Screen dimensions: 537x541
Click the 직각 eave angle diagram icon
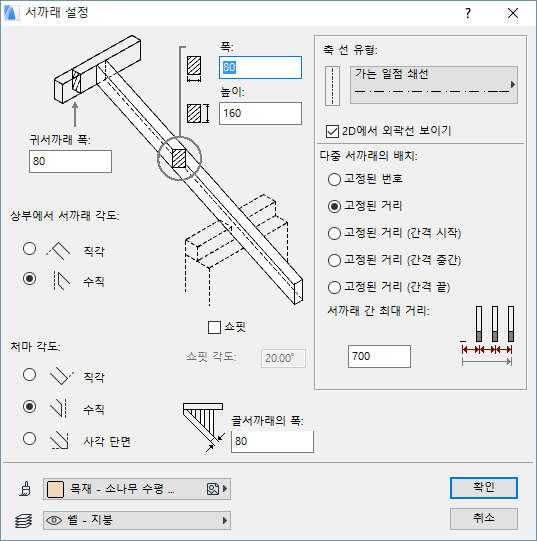pos(61,375)
